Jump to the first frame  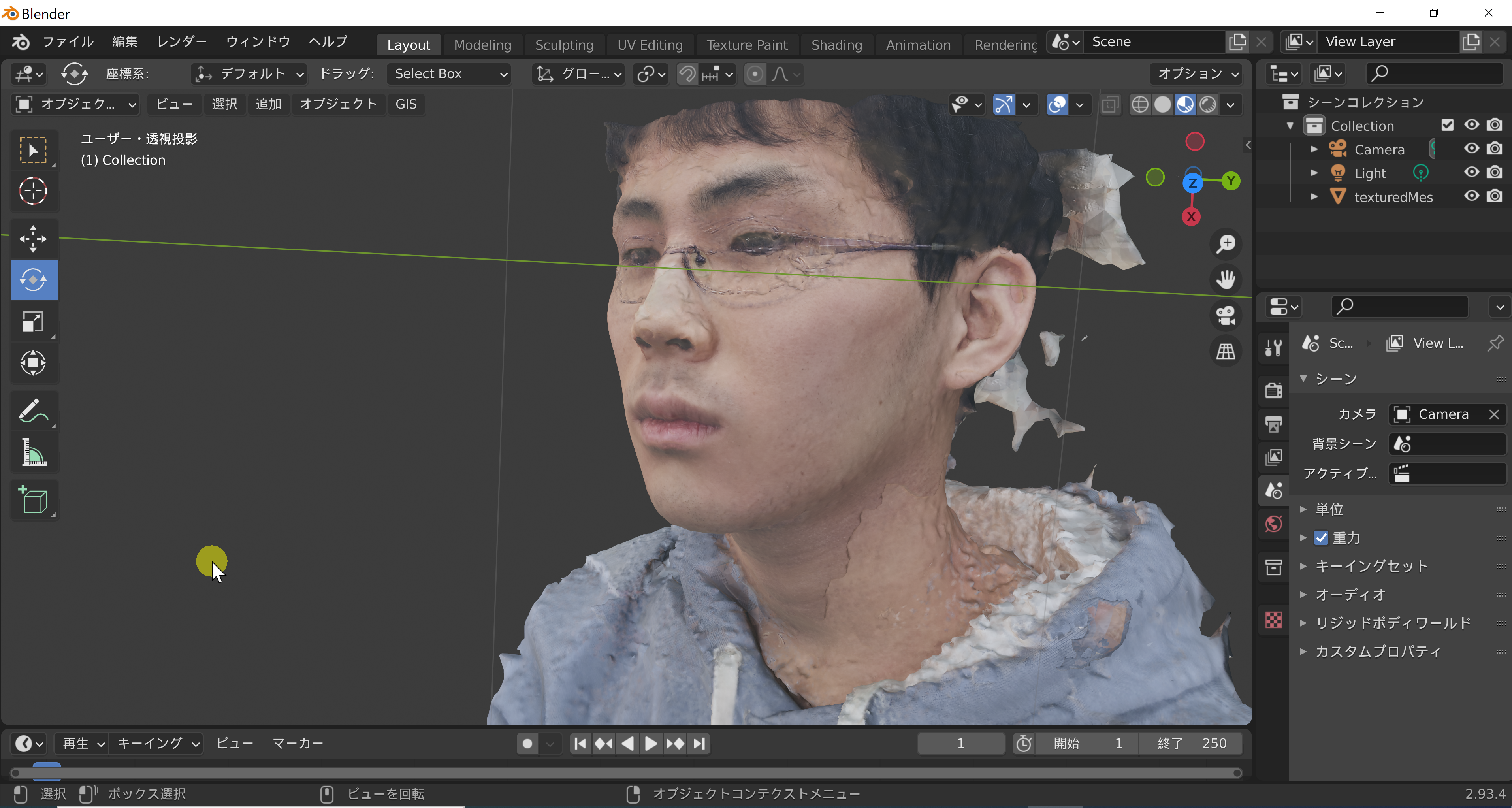point(580,744)
